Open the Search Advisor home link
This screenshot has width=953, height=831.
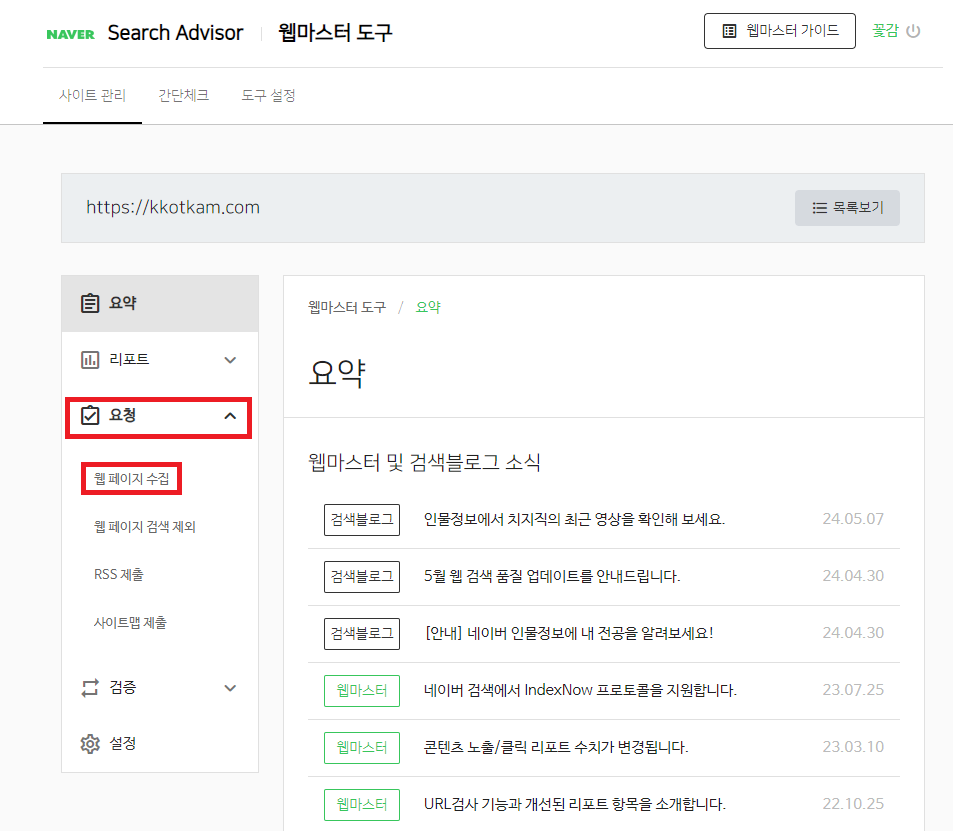[175, 33]
